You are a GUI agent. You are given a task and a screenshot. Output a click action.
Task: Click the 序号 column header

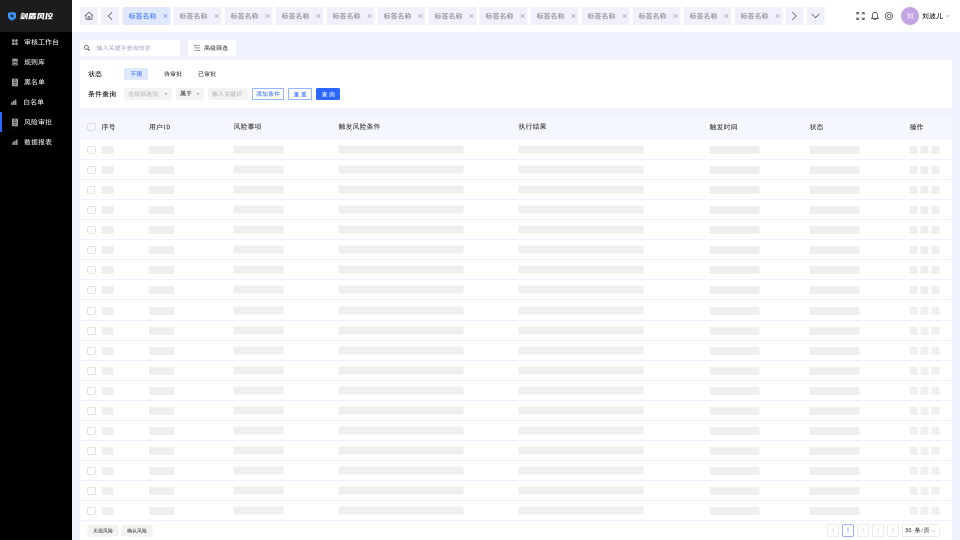point(108,127)
